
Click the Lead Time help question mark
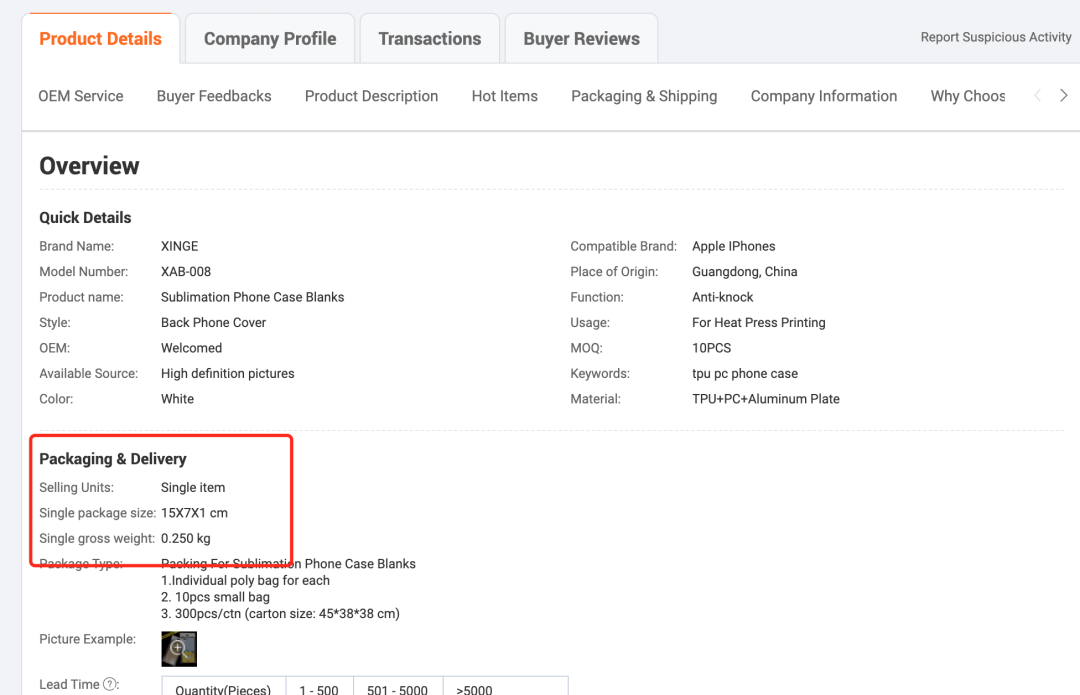point(110,685)
